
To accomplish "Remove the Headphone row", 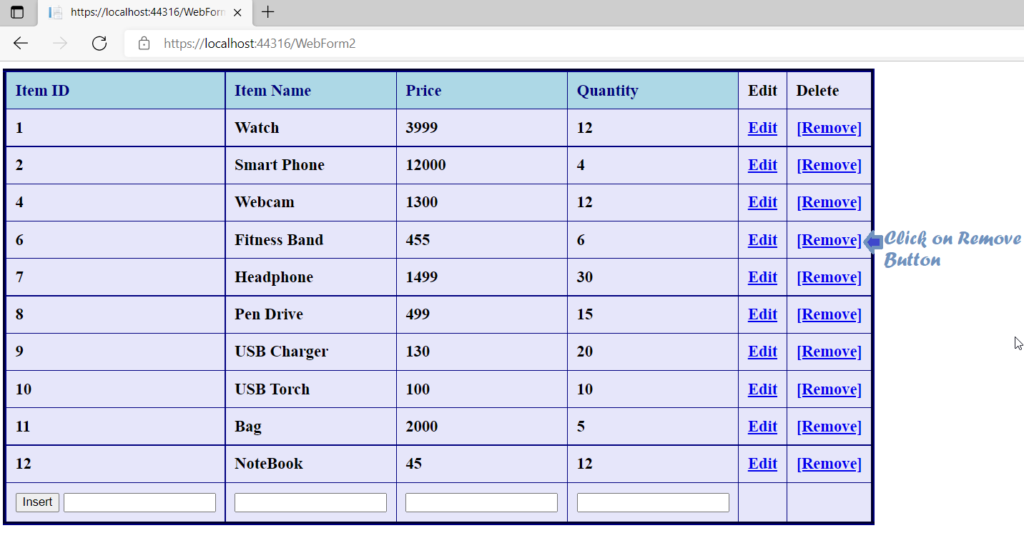I will pos(829,277).
